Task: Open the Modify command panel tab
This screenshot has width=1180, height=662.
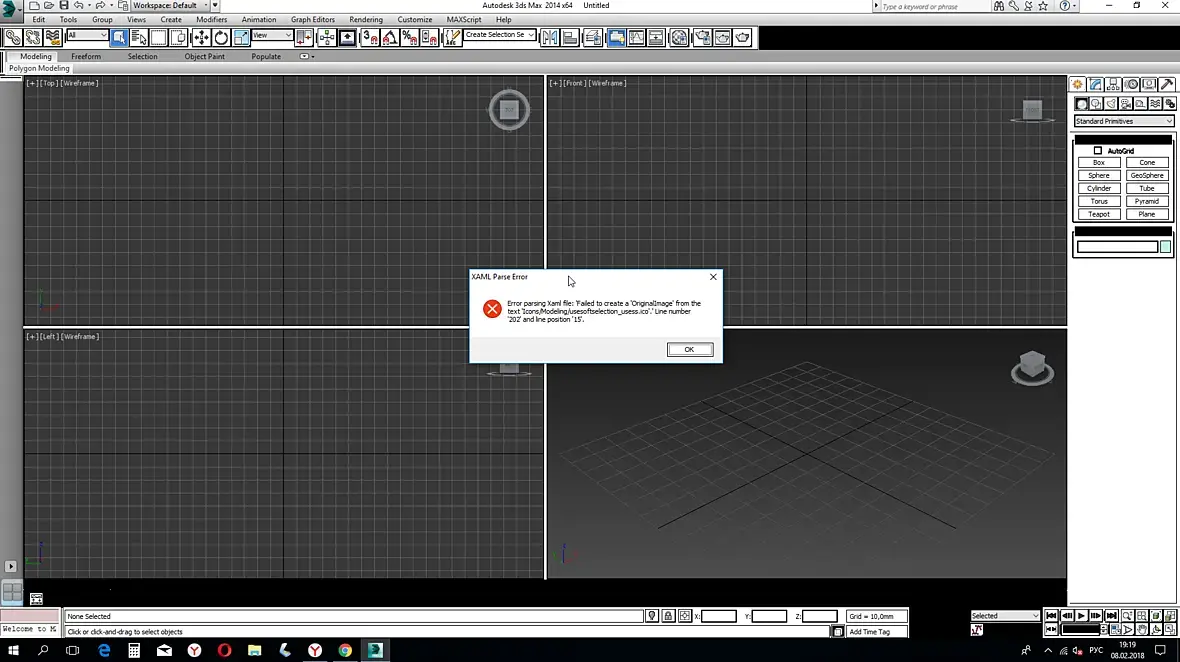Action: (x=1096, y=84)
